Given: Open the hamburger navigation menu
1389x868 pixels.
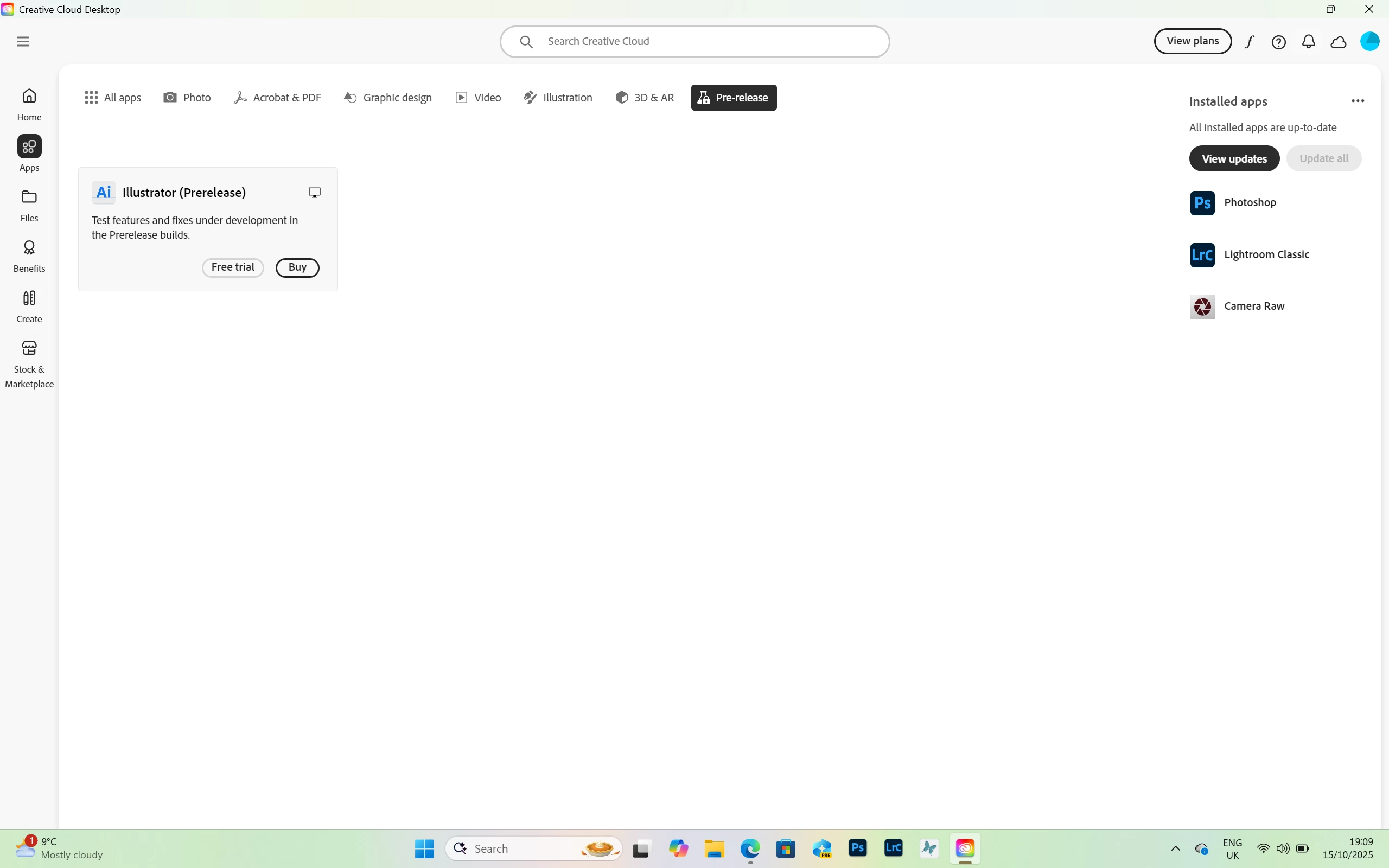Looking at the screenshot, I should [23, 41].
